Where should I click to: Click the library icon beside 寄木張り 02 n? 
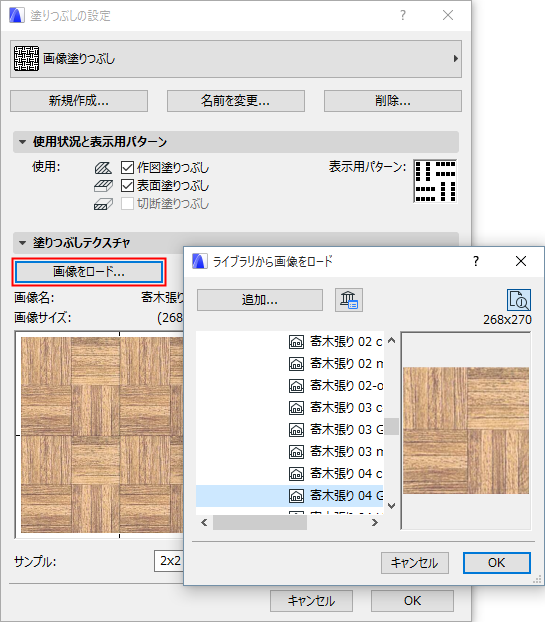(x=296, y=364)
